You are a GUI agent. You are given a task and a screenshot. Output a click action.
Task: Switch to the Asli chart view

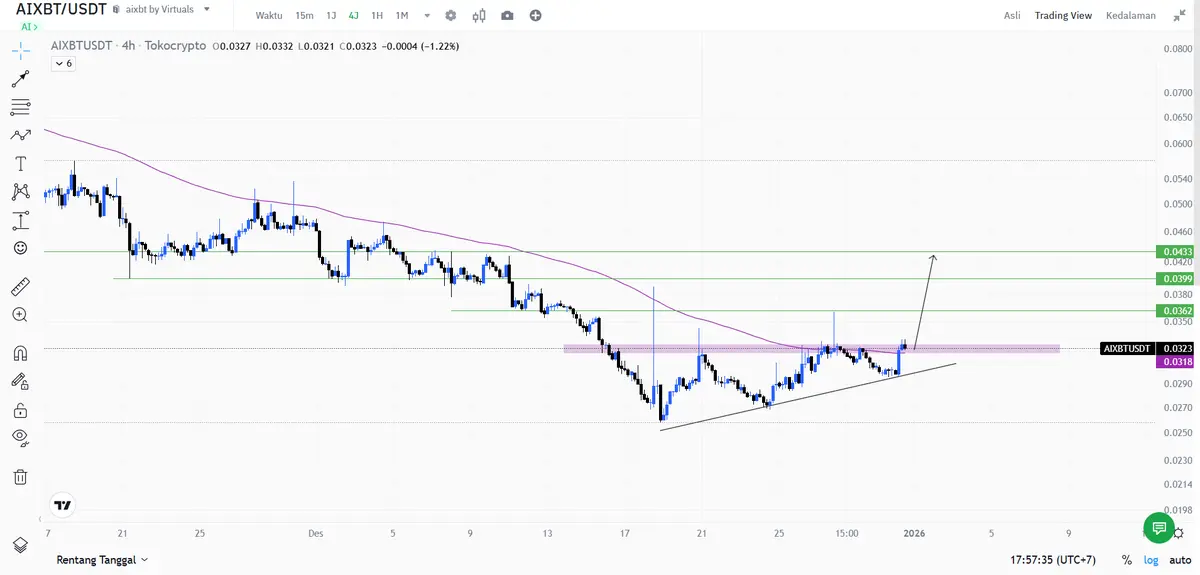click(1013, 15)
